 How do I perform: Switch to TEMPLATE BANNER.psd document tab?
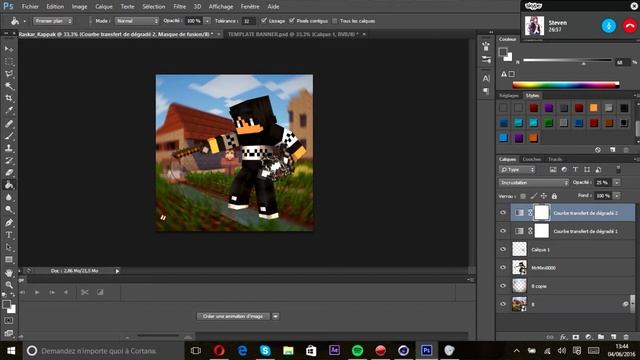[293, 34]
